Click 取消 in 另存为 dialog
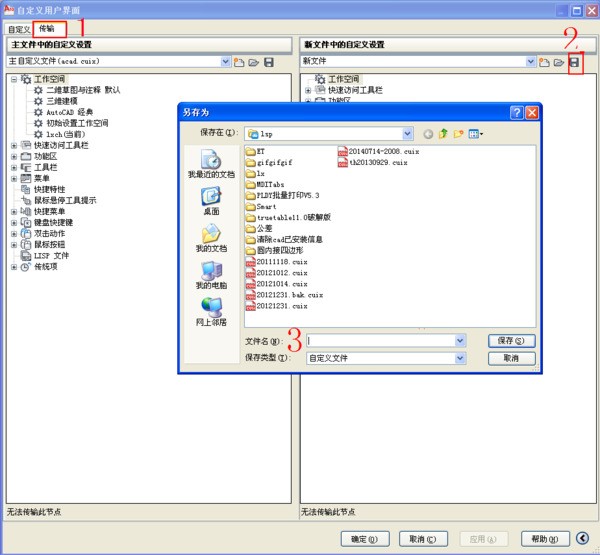Image resolution: width=600 pixels, height=555 pixels. coord(511,358)
